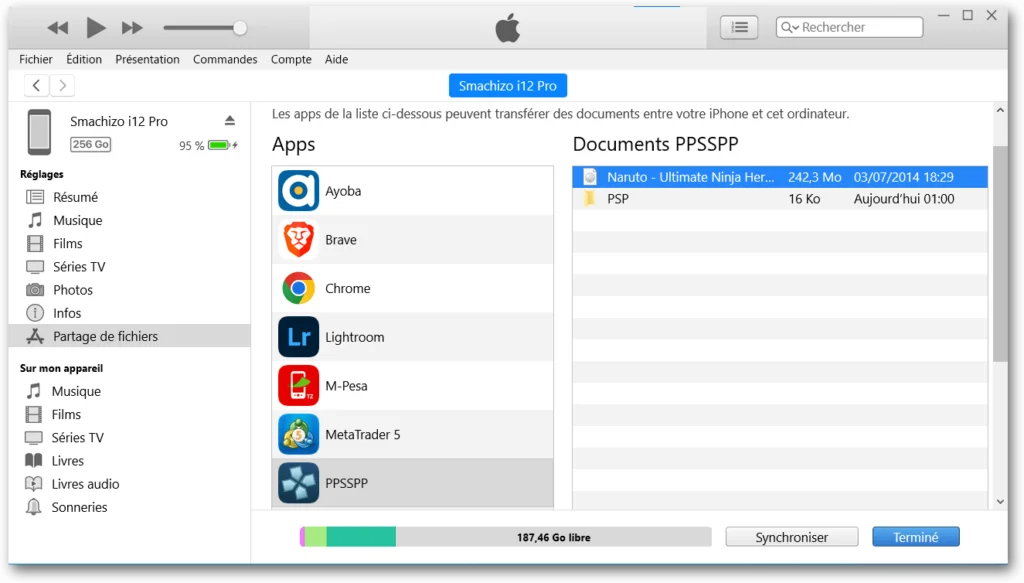Click the Terminé button
Screen dimensions: 1024x583
[916, 537]
